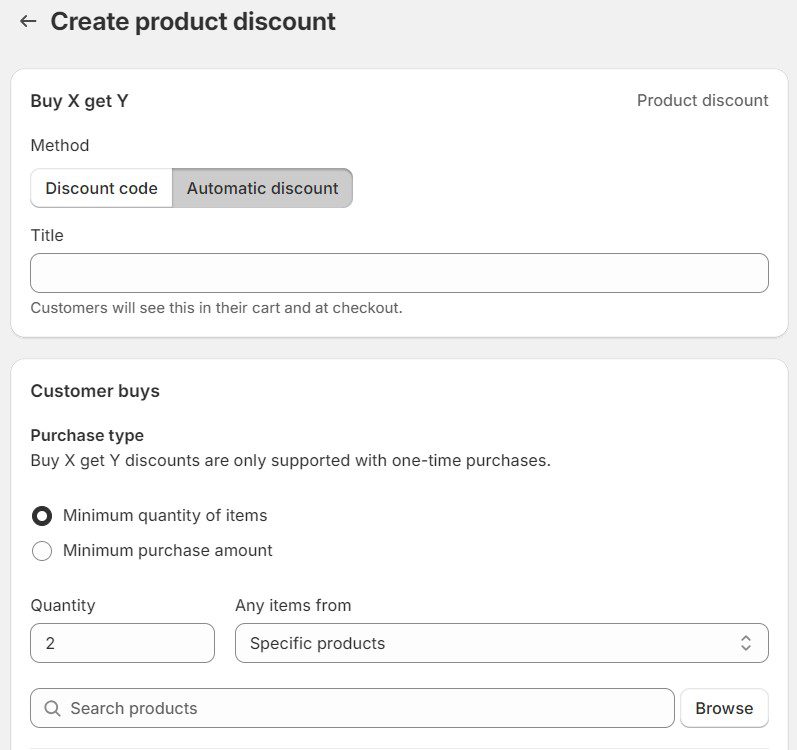Click the magnifier icon in Search products
The image size is (797, 750).
tap(53, 708)
